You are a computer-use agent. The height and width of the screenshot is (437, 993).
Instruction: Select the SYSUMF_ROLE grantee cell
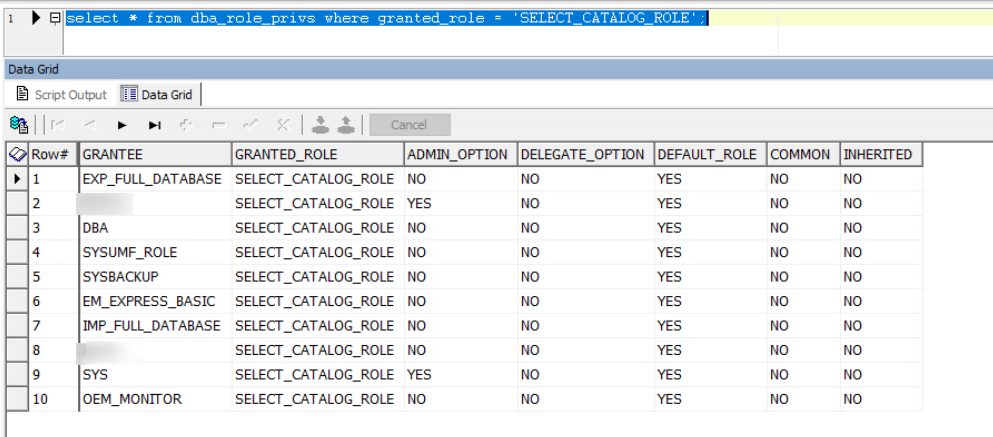pyautogui.click(x=155, y=252)
